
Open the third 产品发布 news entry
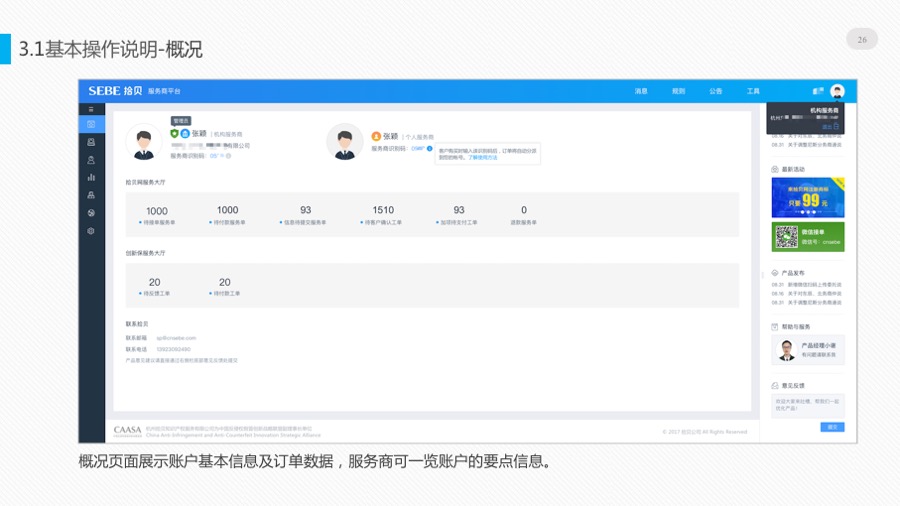(x=806, y=302)
